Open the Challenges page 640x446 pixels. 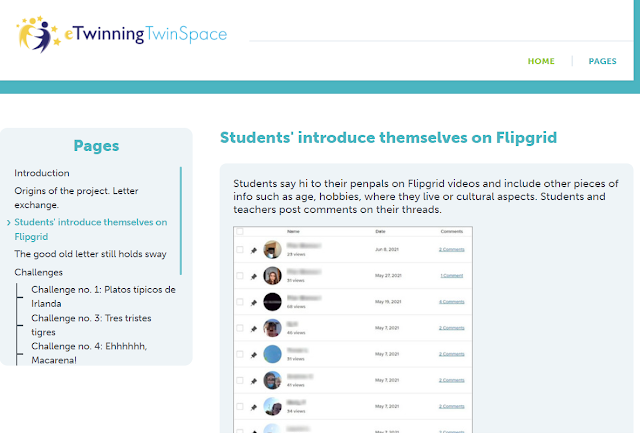(x=38, y=272)
